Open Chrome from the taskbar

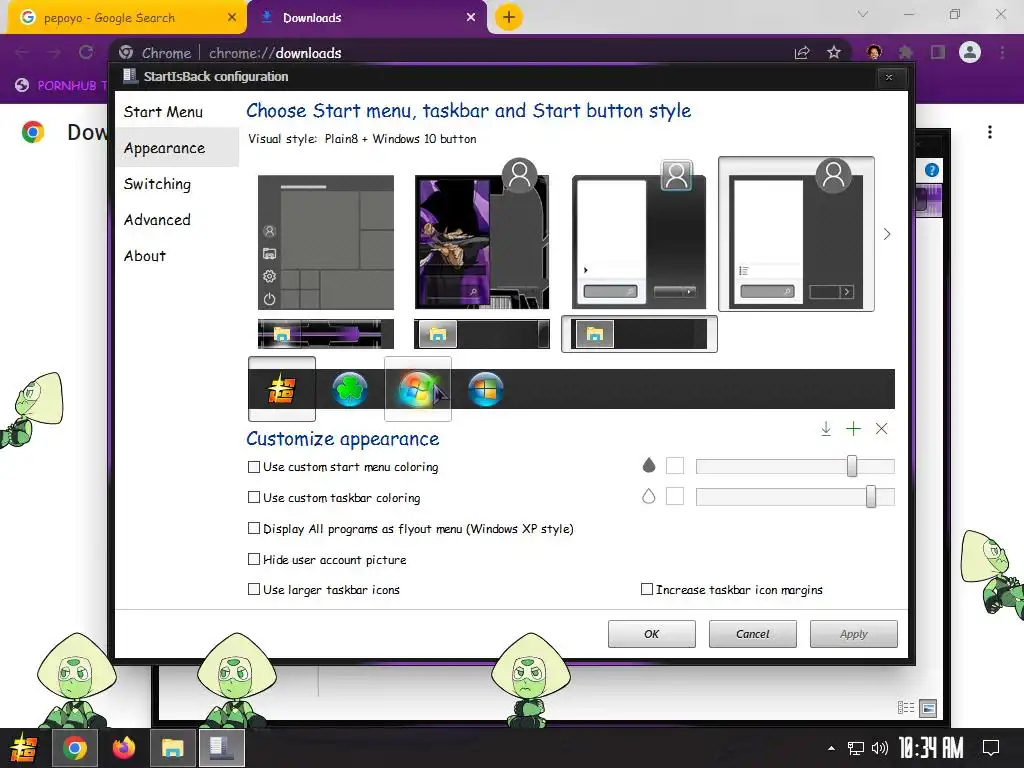click(74, 748)
